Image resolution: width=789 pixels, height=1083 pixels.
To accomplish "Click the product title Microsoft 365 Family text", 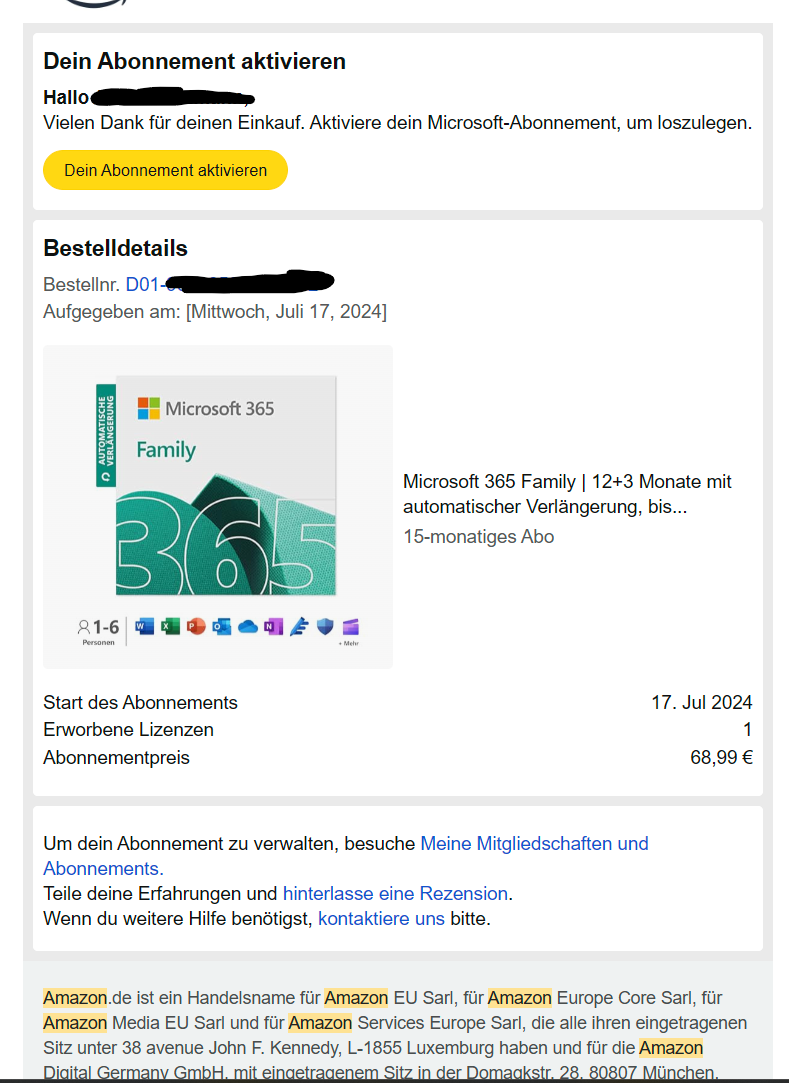I will pos(567,494).
